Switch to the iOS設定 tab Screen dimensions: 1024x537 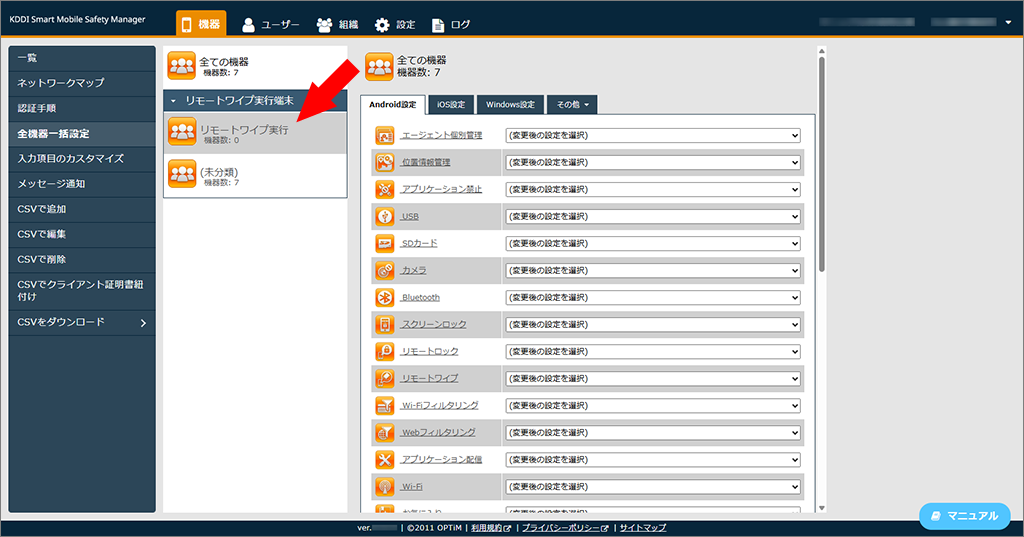point(451,105)
